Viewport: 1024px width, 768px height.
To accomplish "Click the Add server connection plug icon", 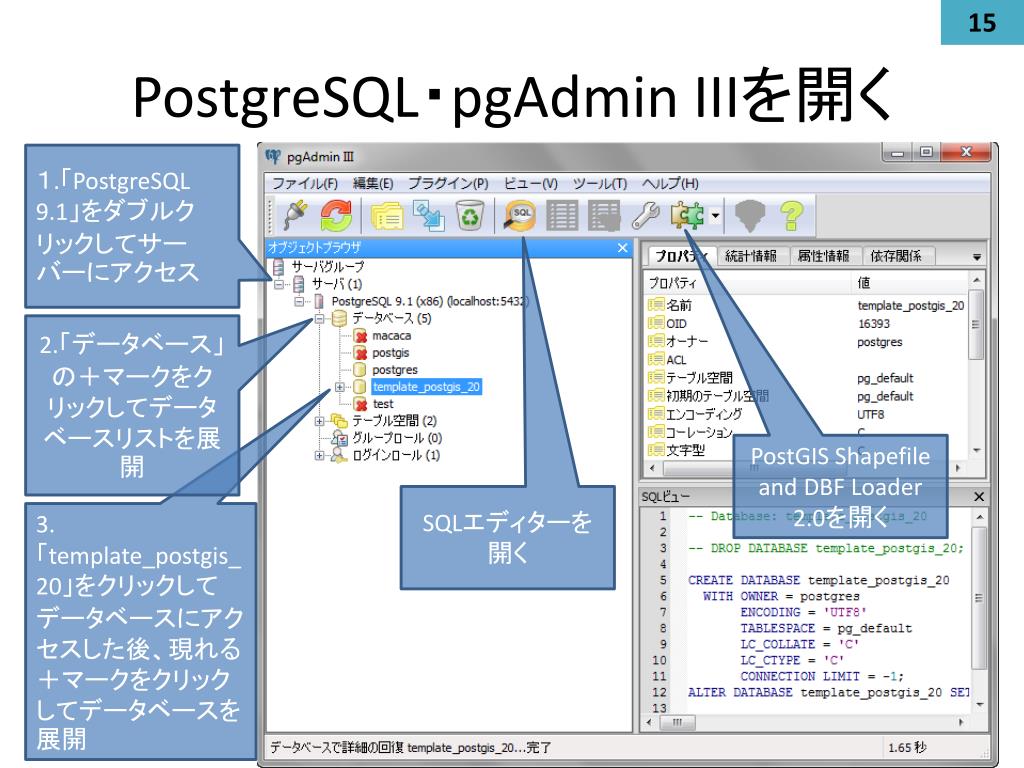I will (295, 216).
